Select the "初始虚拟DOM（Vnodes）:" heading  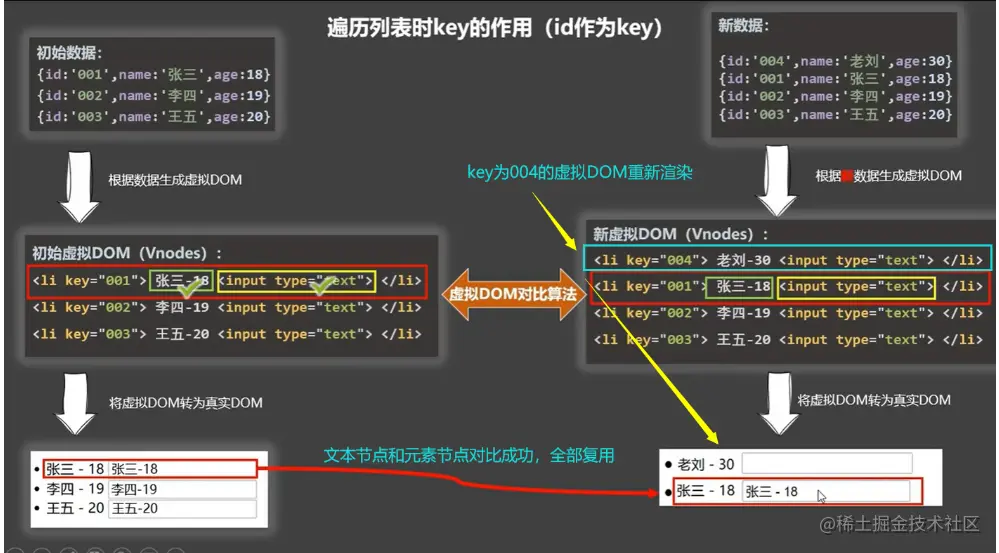[x=127, y=253]
